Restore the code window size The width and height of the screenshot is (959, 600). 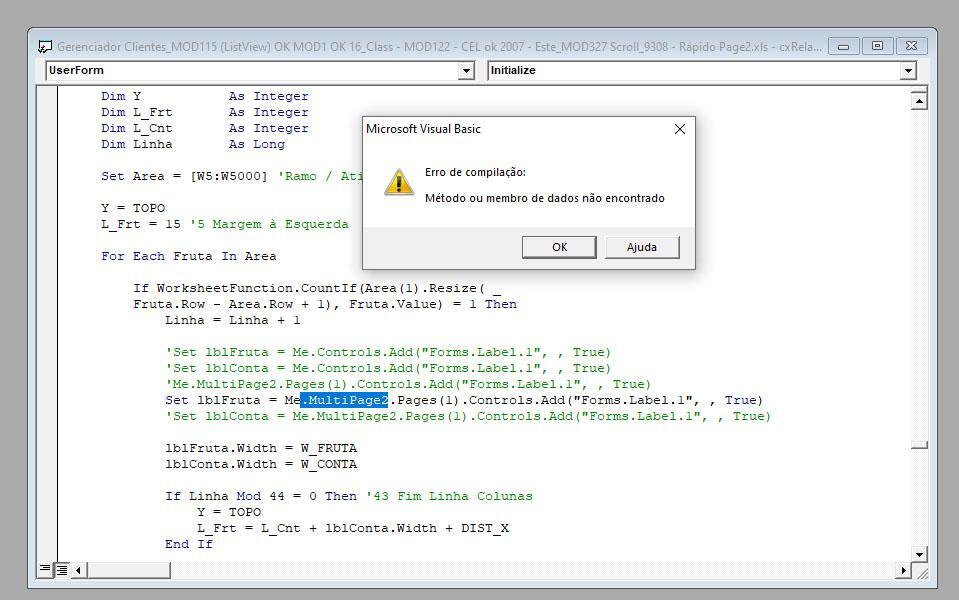point(877,46)
